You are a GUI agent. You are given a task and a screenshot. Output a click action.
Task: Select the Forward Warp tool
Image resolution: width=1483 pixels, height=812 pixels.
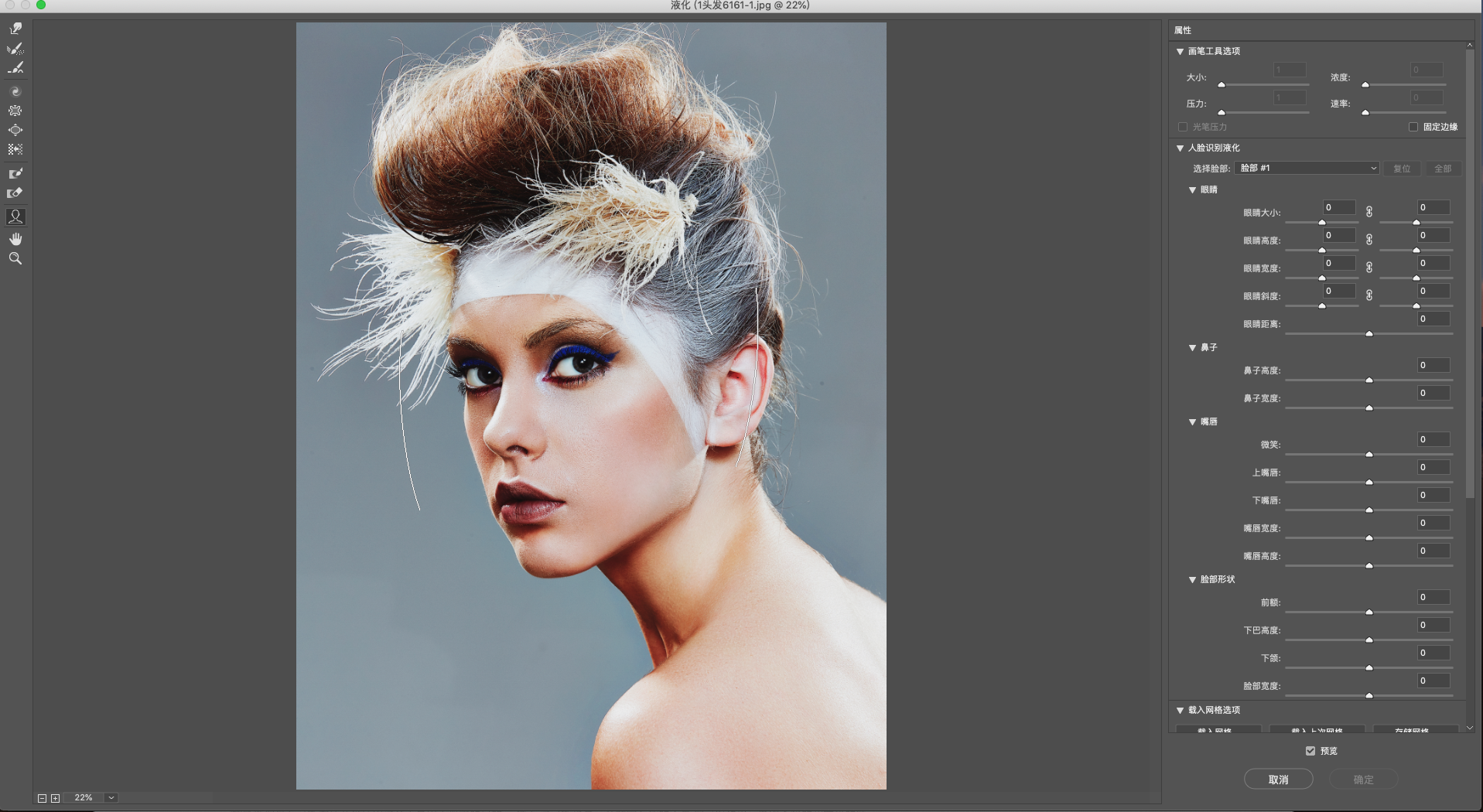(x=15, y=29)
